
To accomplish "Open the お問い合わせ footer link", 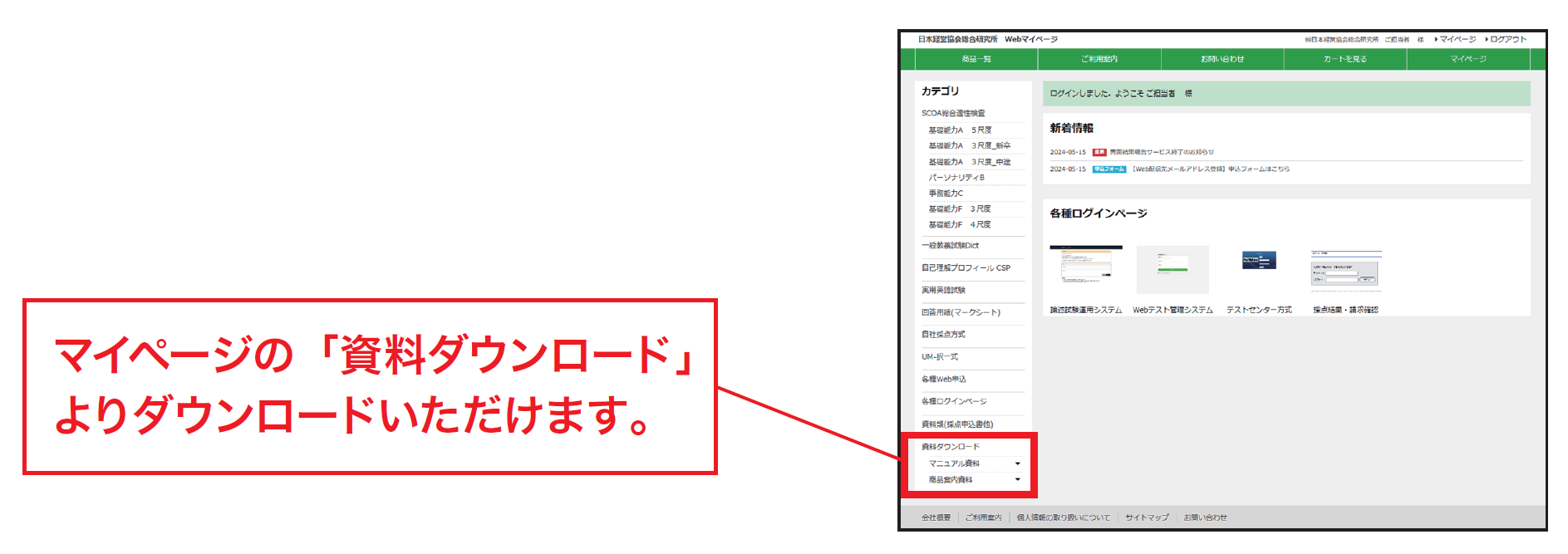I will [x=1206, y=517].
